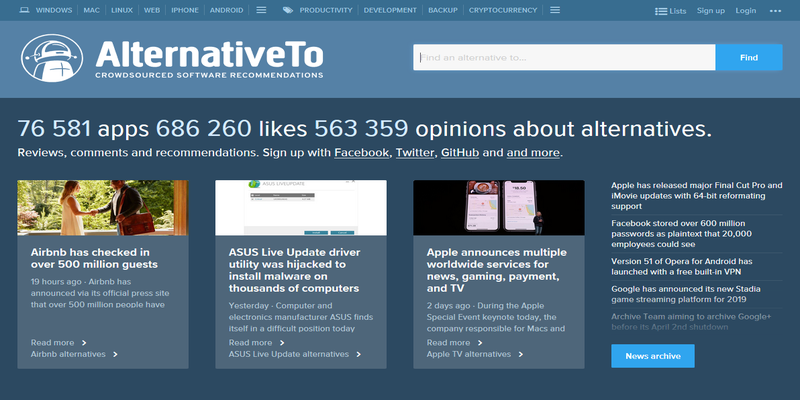Open the three-dot more options menu
This screenshot has width=800, height=400.
point(776,11)
